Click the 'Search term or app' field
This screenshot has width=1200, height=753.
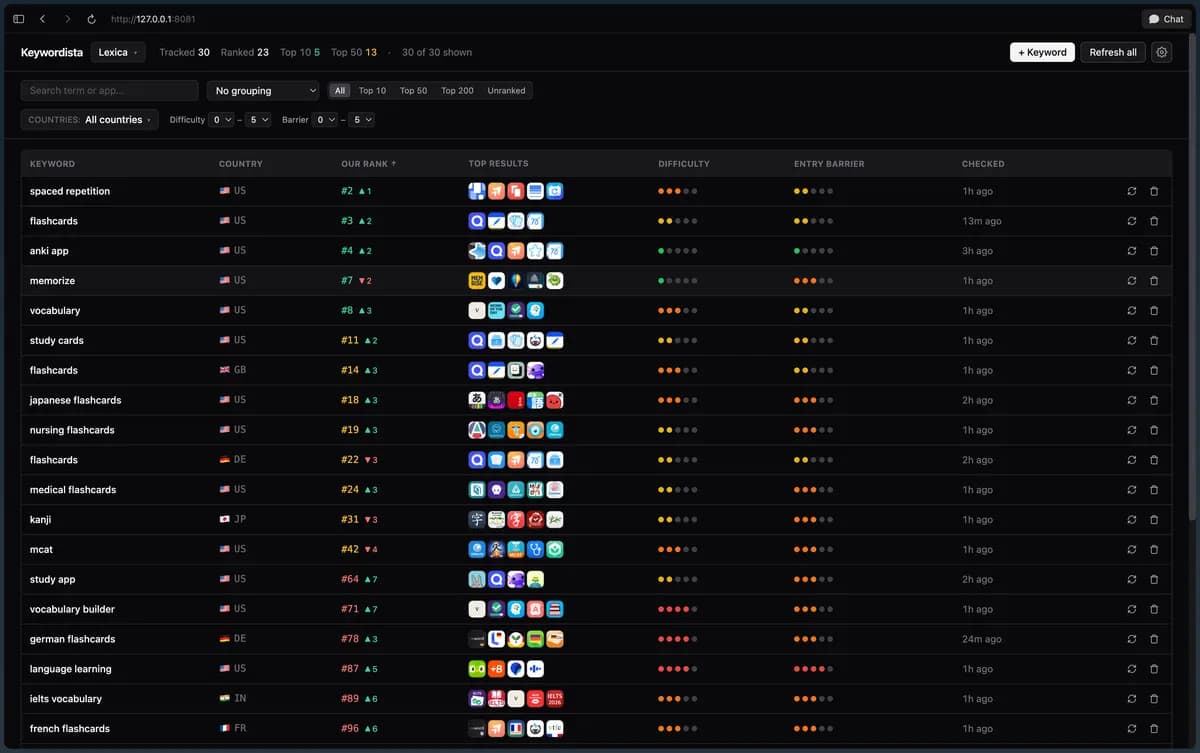[x=110, y=91]
